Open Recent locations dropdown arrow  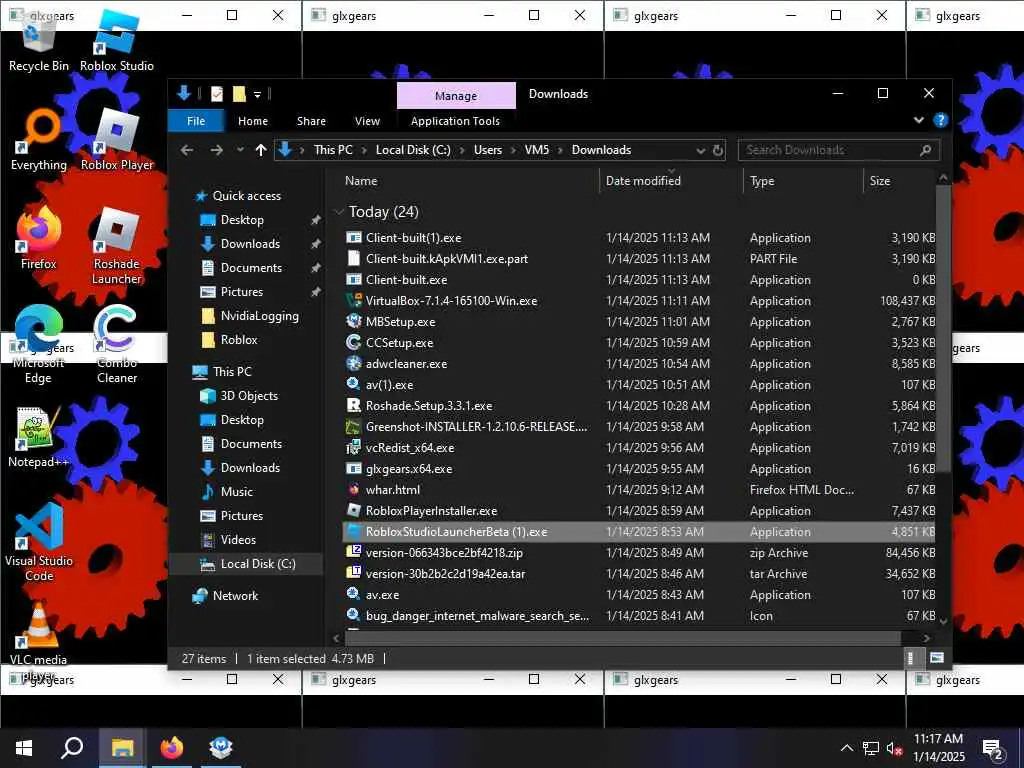(x=240, y=150)
